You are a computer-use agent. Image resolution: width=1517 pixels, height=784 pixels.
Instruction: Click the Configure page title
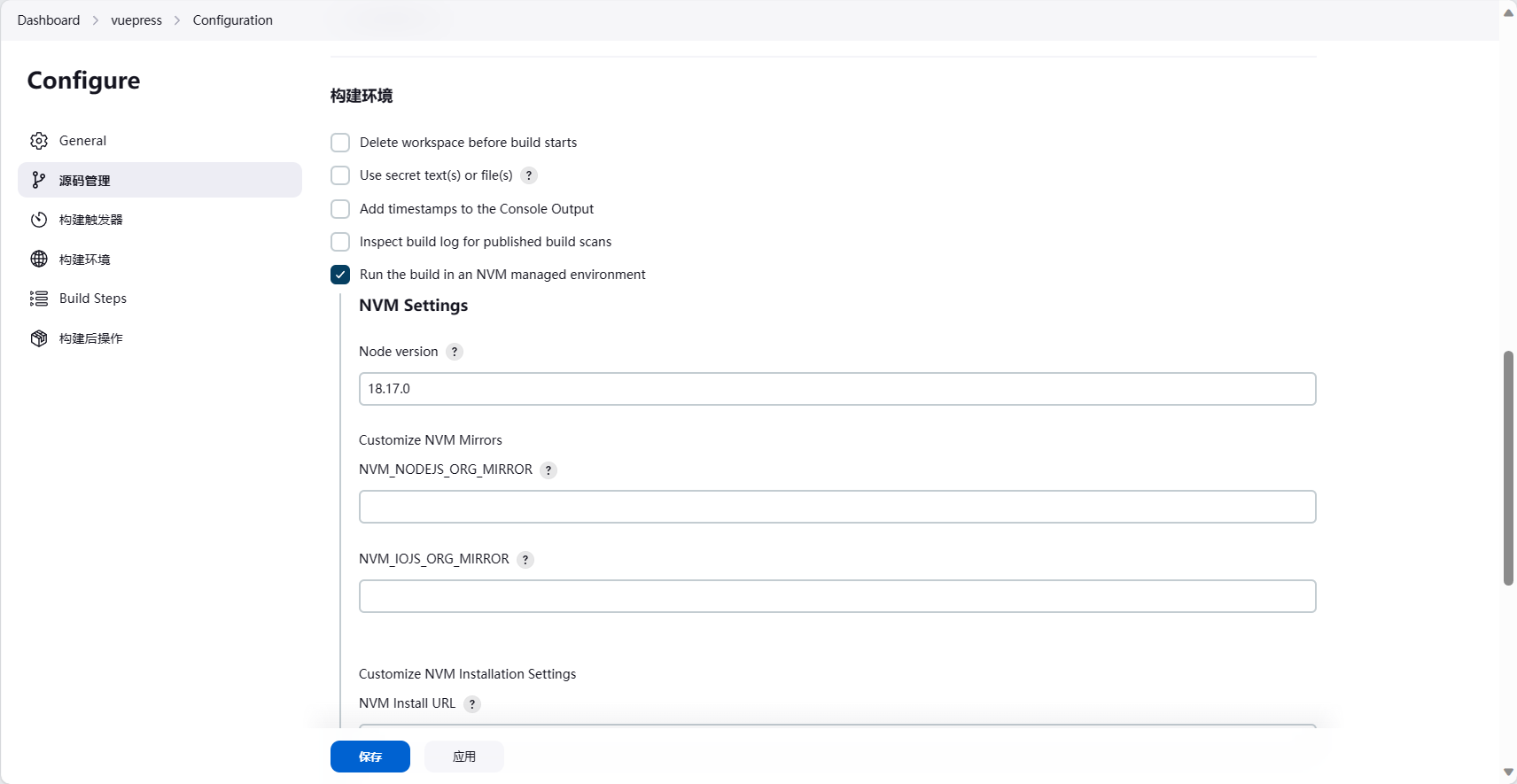click(84, 81)
